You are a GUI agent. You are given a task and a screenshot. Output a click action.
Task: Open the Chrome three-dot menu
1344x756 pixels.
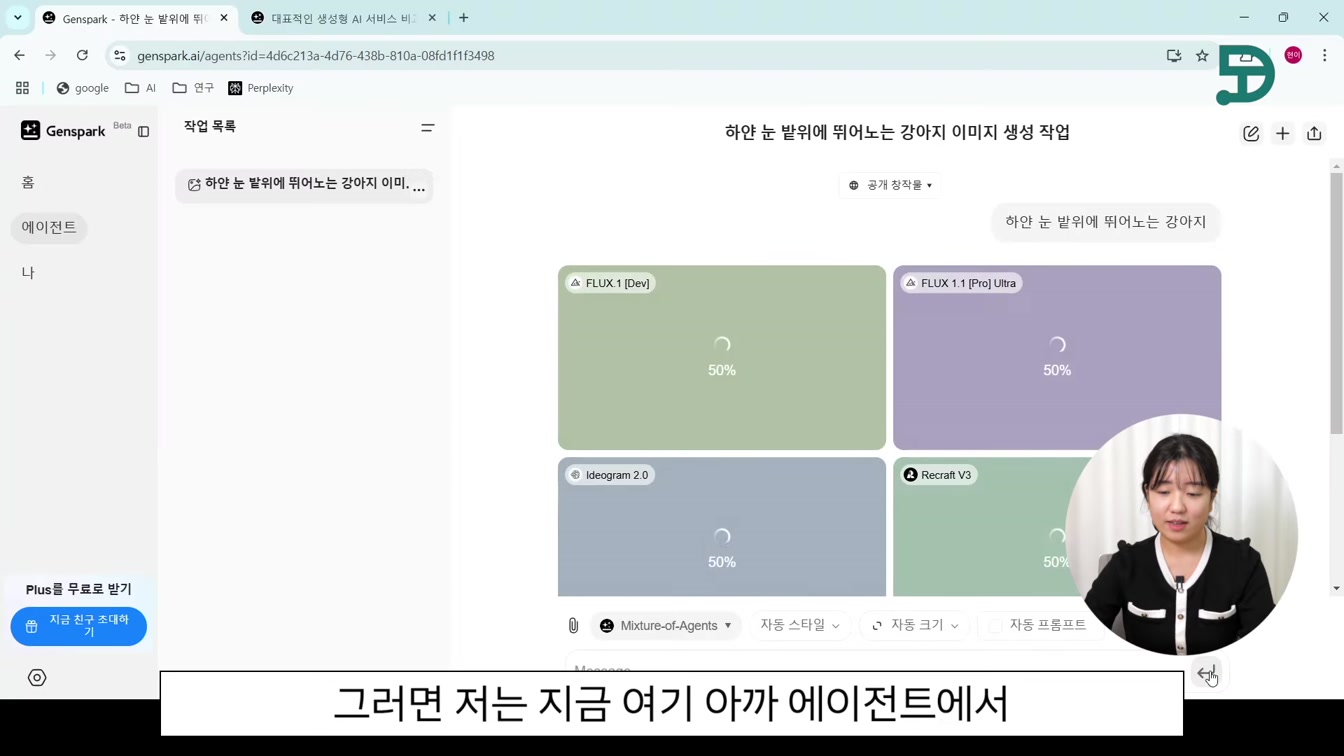1324,56
